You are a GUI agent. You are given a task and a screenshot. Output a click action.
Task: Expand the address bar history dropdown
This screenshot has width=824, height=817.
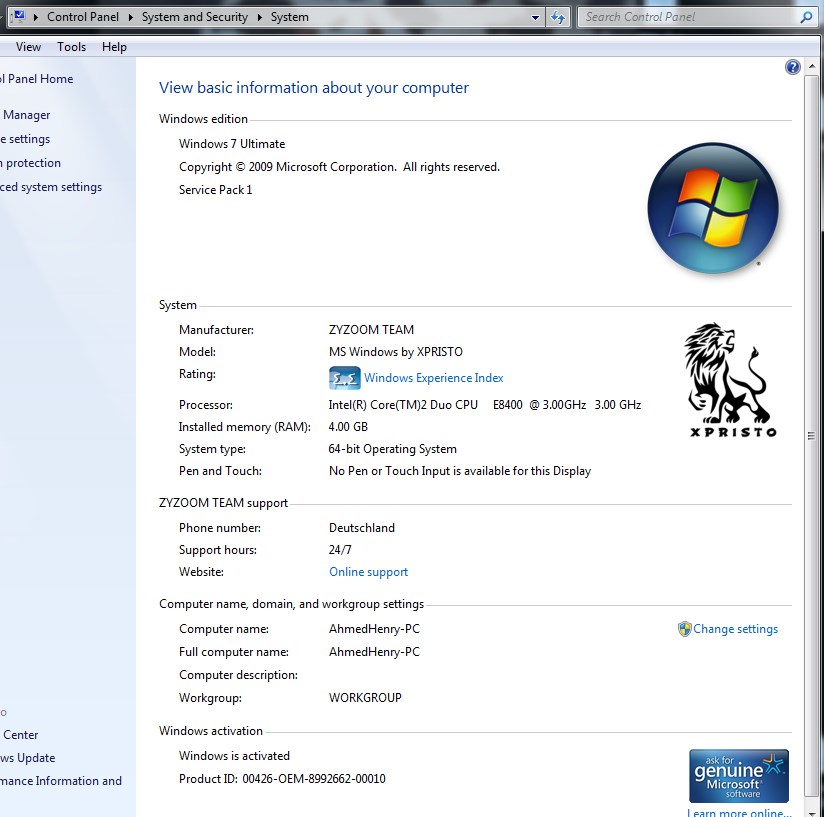pos(535,17)
